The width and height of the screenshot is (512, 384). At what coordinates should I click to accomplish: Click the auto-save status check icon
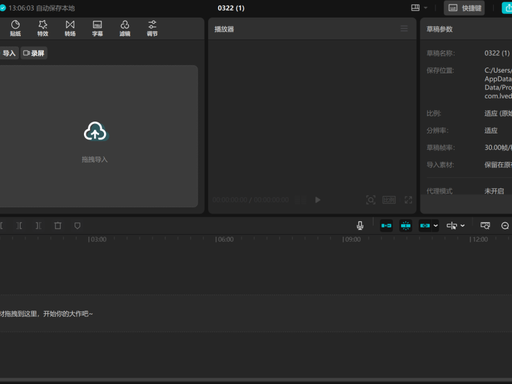pos(3,8)
